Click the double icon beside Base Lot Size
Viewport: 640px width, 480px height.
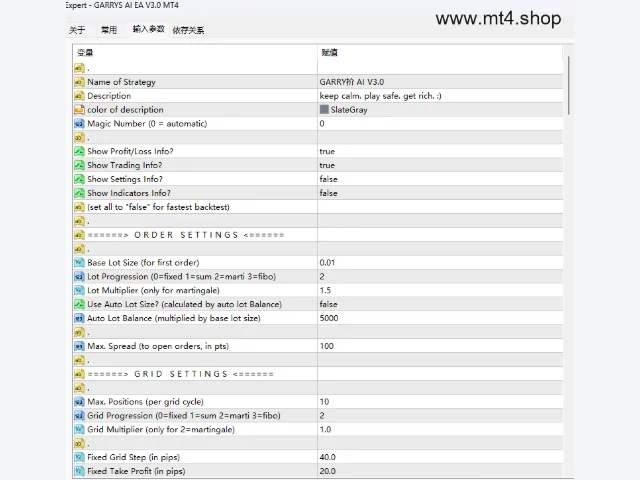point(79,263)
